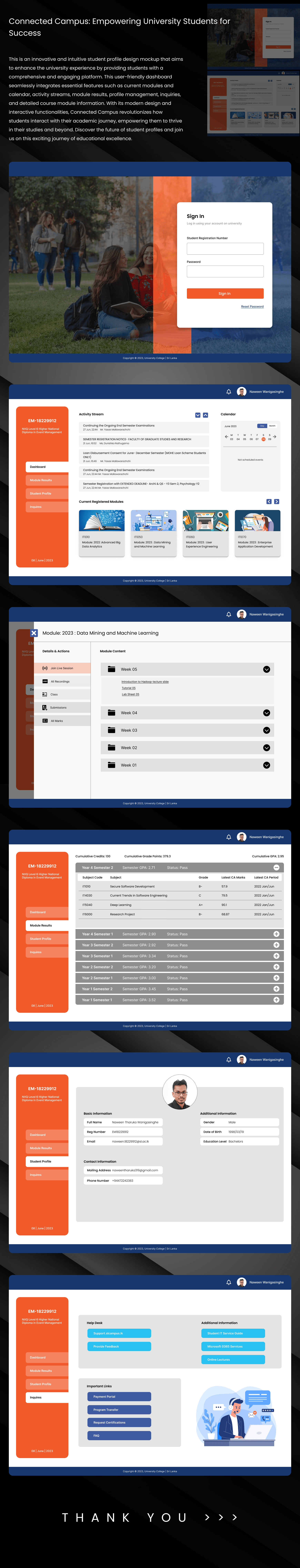Click the orange Sign In button

coord(225,293)
